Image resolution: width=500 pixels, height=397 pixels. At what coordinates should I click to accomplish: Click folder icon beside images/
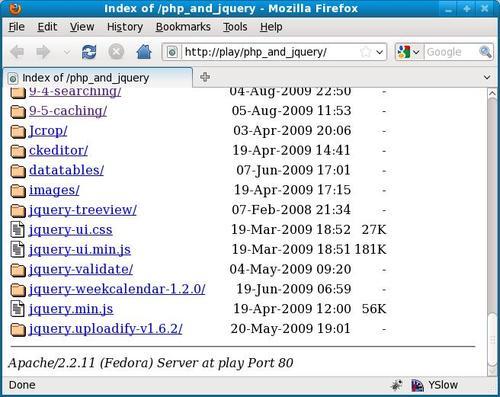tap(18, 191)
